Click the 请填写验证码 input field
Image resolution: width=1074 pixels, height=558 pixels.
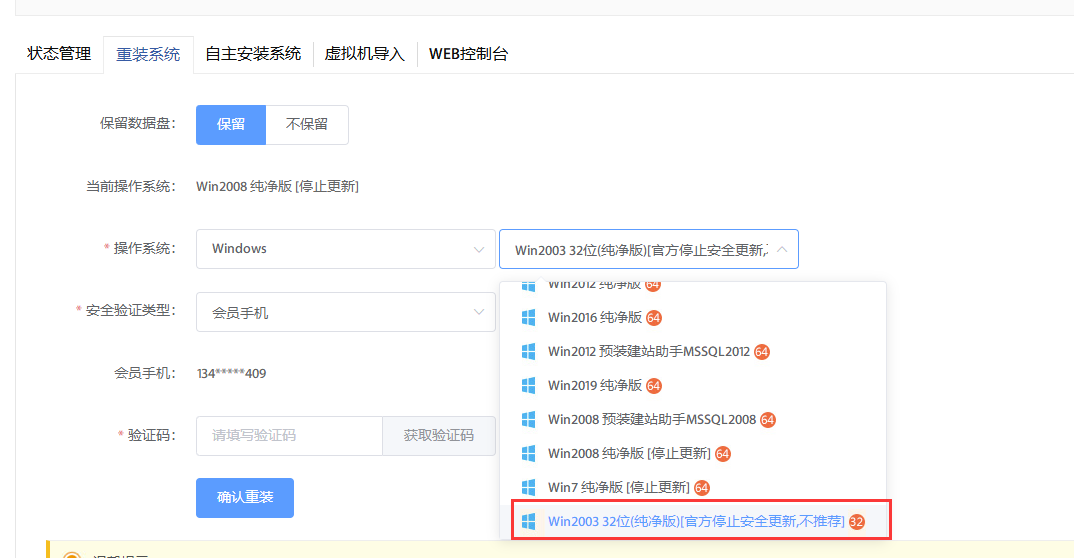click(289, 436)
